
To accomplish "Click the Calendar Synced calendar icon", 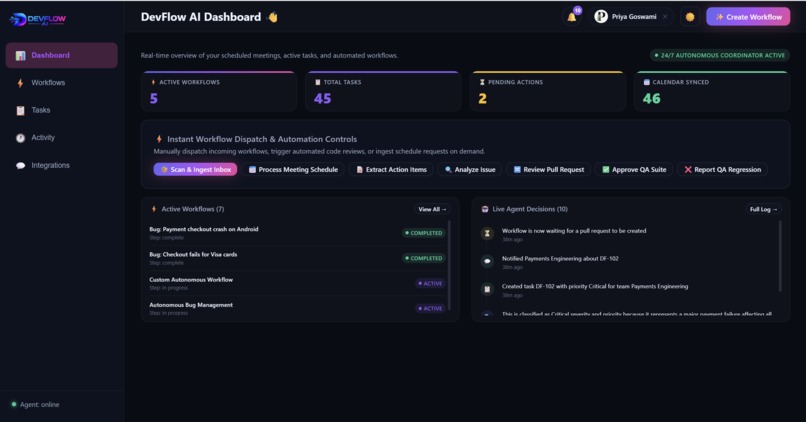I will (x=646, y=82).
